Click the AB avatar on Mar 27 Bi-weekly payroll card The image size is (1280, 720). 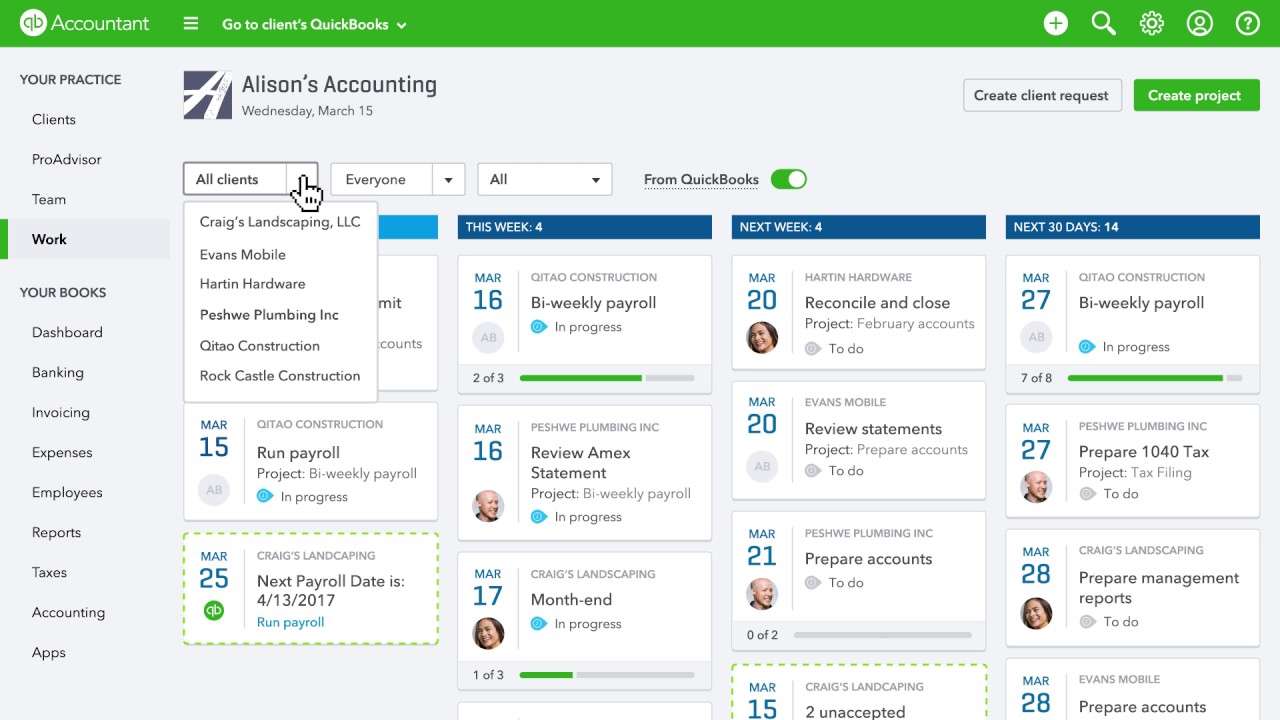[1036, 338]
